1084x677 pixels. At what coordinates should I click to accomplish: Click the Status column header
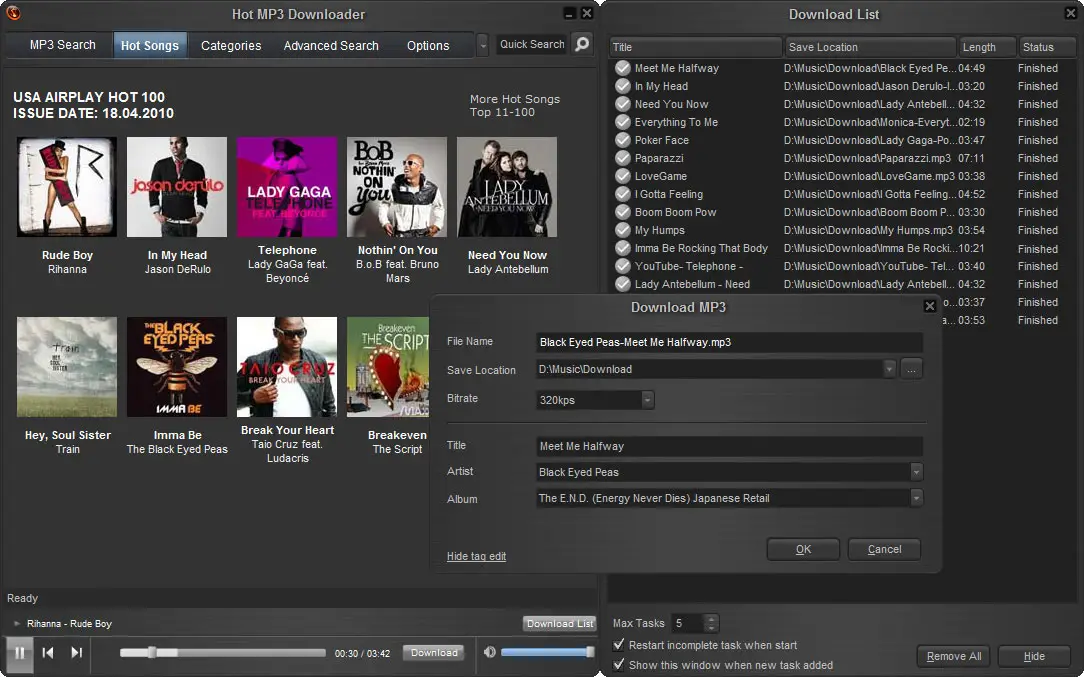tap(1047, 47)
